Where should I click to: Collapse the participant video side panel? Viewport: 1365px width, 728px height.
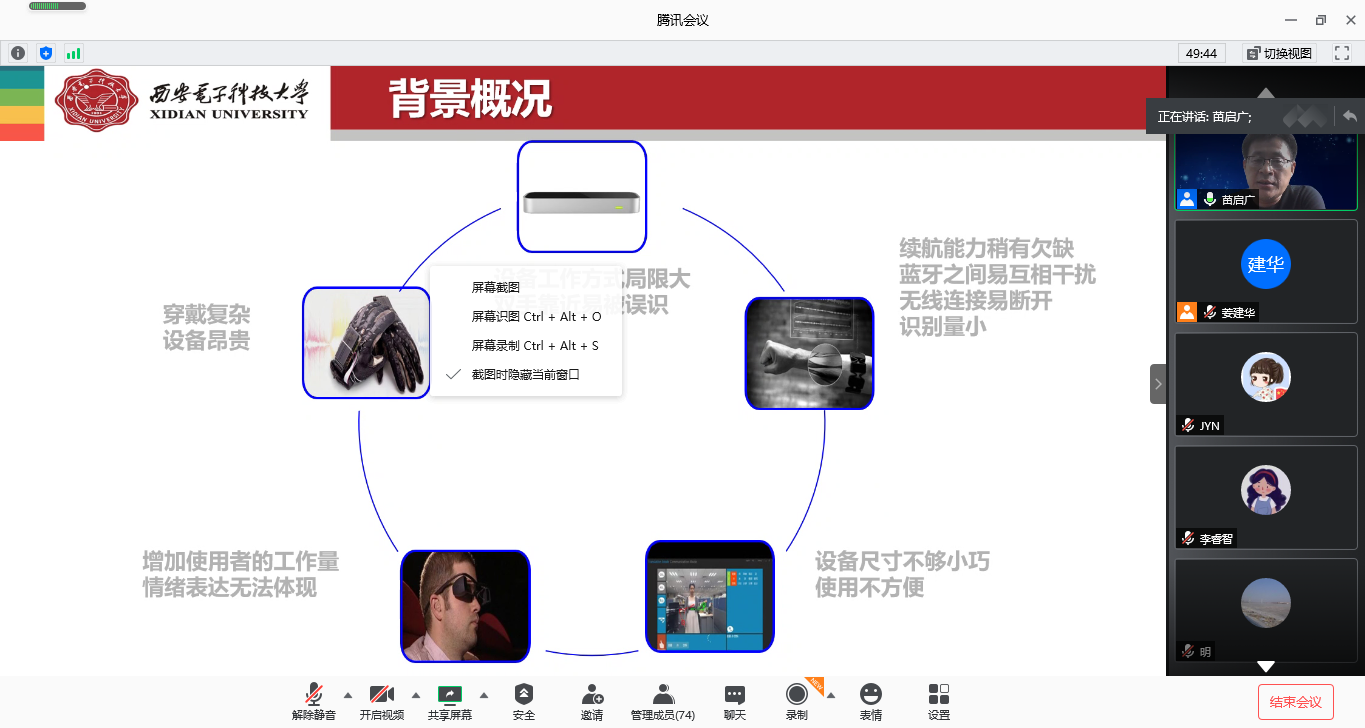(x=1158, y=383)
